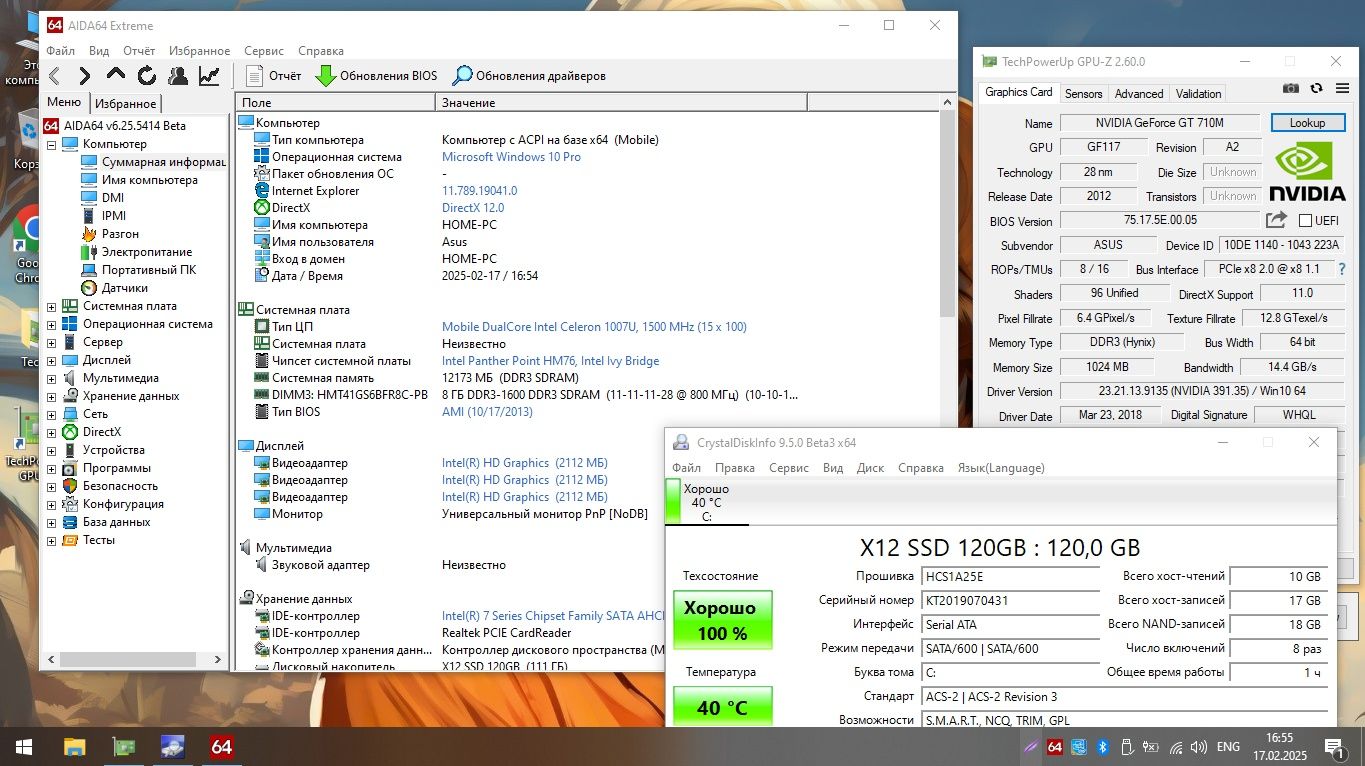Image resolution: width=1365 pixels, height=766 pixels.
Task: Open the Сервис menu in AIDA64
Action: 264,51
